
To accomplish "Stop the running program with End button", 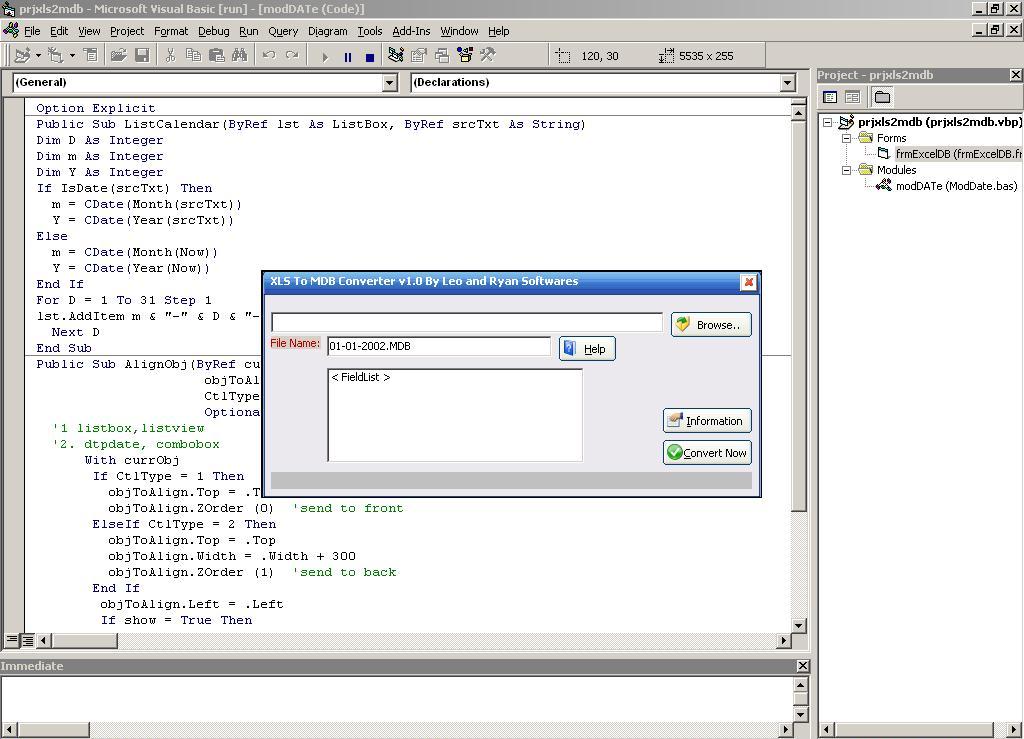I will point(370,57).
